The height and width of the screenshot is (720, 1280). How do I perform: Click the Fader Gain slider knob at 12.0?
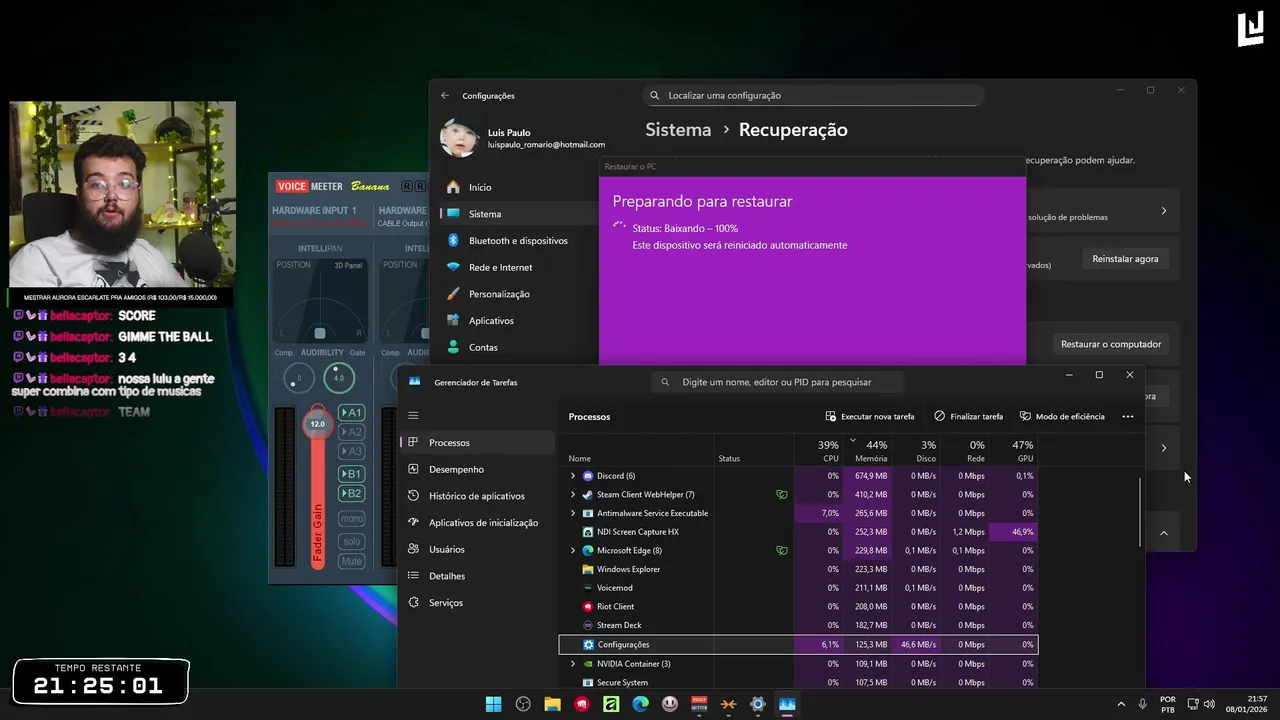pos(317,424)
